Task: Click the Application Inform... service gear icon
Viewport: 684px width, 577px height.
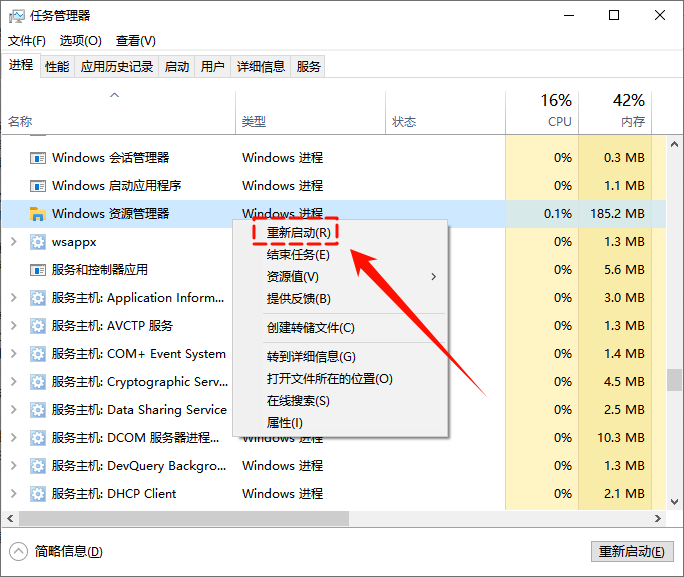Action: (x=38, y=298)
